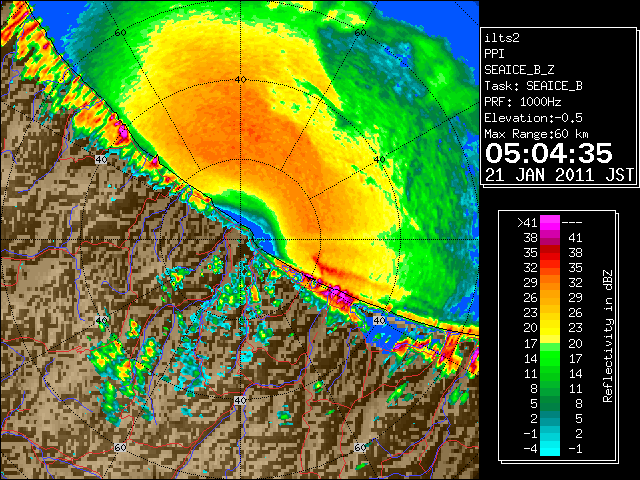Click the "Reflectivity in dBZ" legend title
Image resolution: width=640 pixels, height=480 pixels.
(608, 336)
